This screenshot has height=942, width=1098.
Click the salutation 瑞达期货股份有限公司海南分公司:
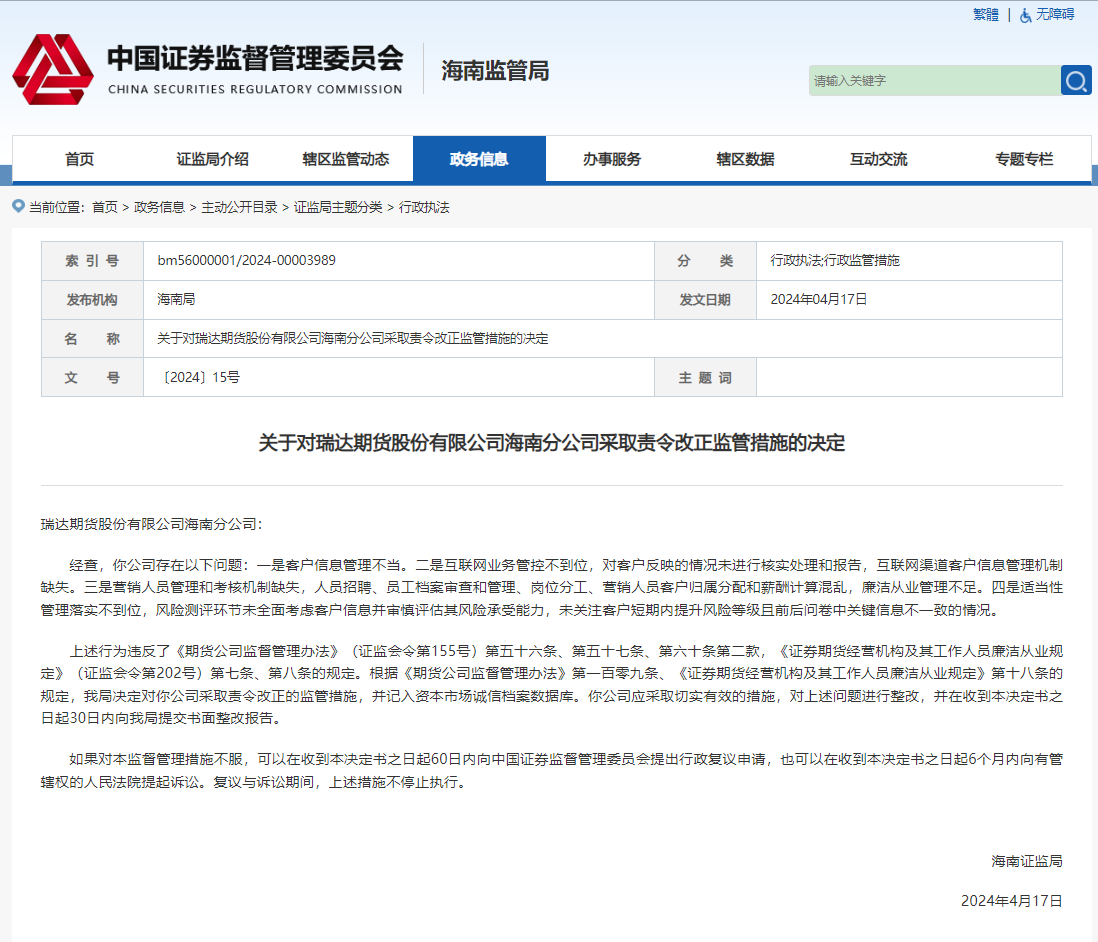pos(151,524)
